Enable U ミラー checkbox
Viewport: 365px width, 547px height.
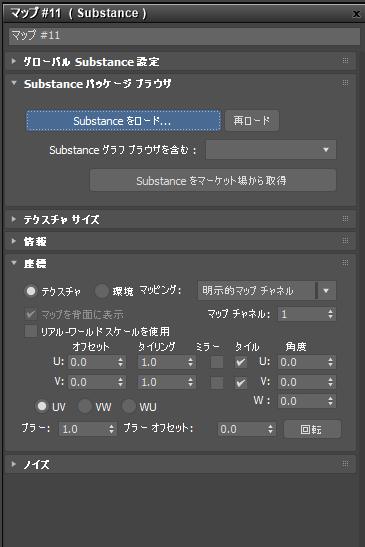pyautogui.click(x=217, y=362)
